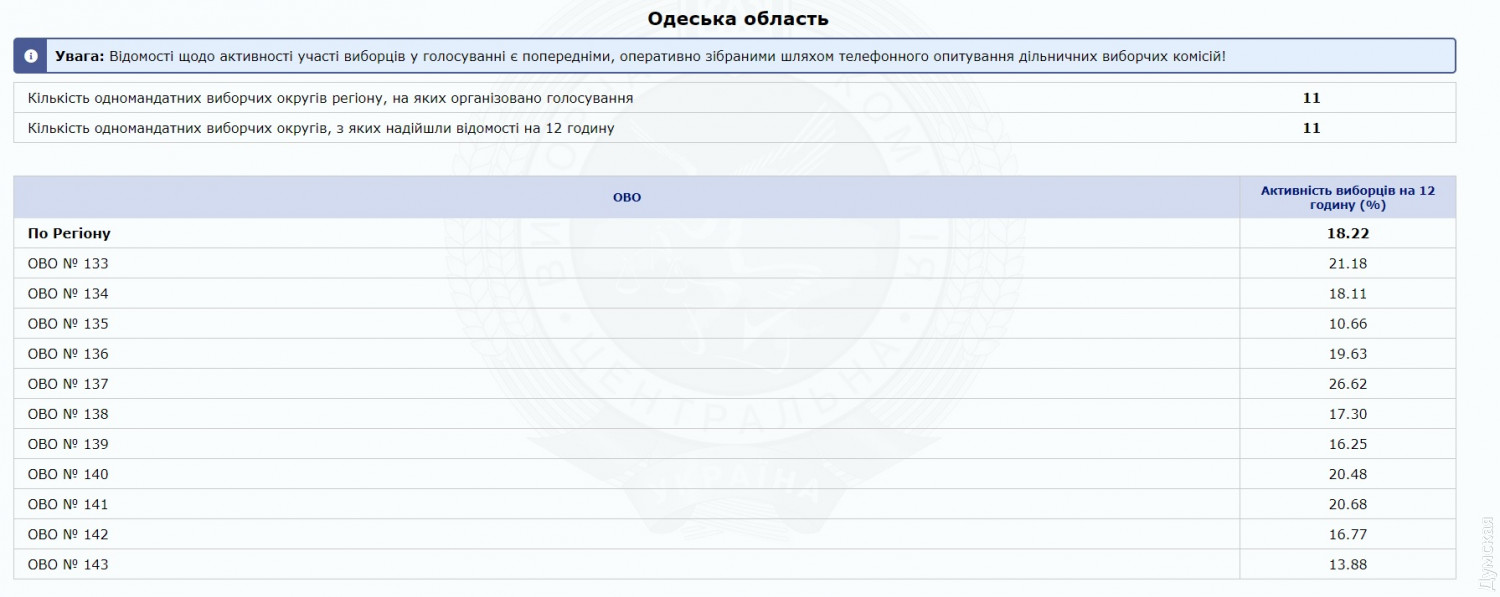Click the districts with organized voting count
The image size is (1500, 597).
tap(1311, 98)
